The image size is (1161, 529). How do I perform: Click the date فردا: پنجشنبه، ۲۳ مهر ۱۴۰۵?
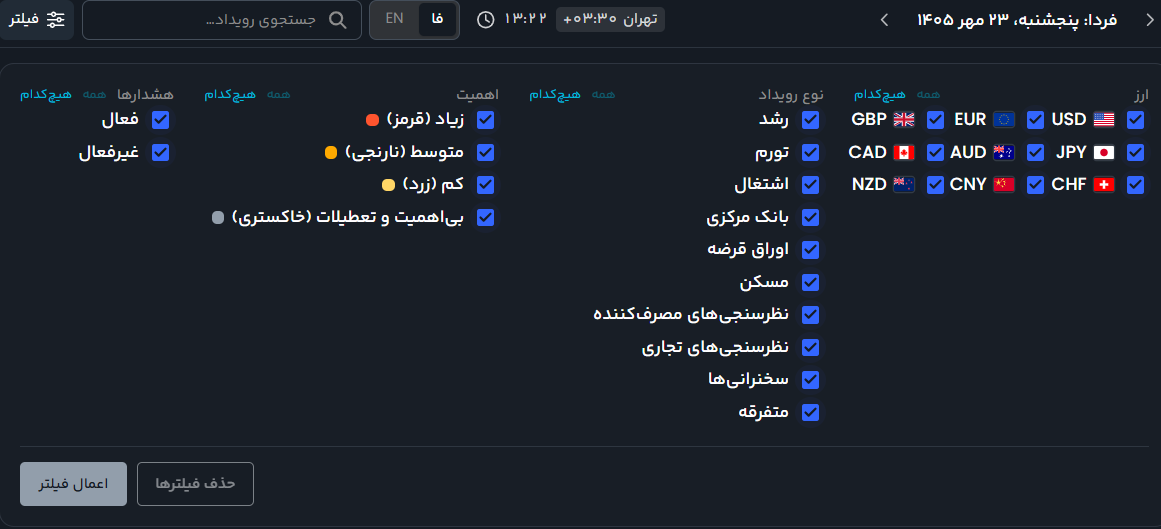pos(1017,19)
